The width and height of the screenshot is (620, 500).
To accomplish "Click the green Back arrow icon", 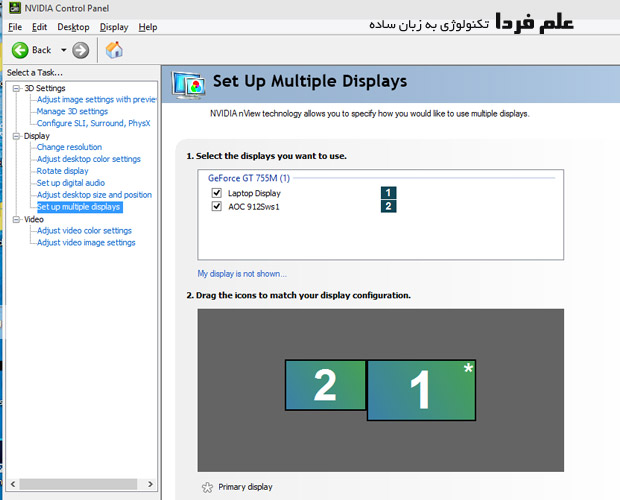I will point(19,49).
